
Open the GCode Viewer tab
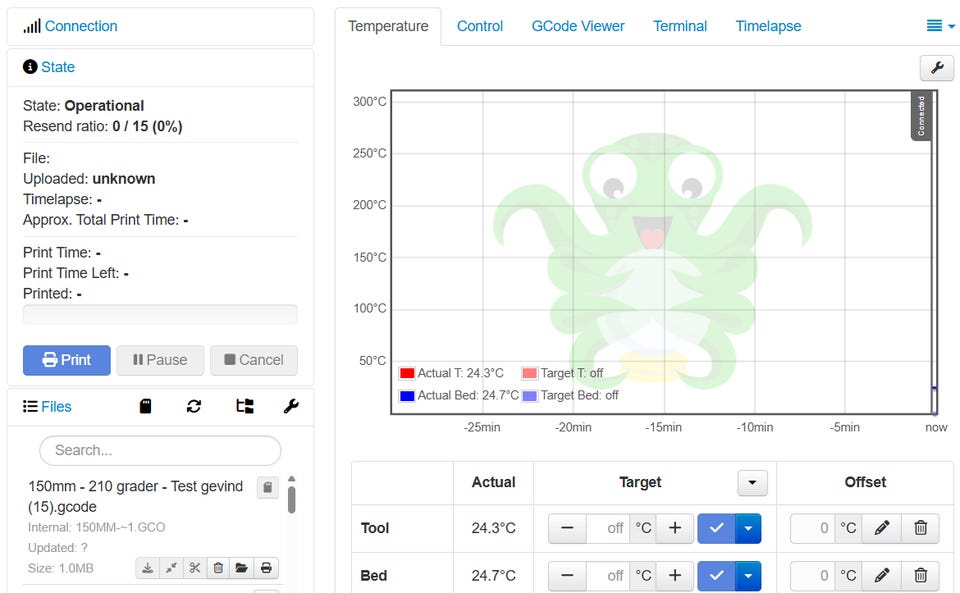coord(578,26)
